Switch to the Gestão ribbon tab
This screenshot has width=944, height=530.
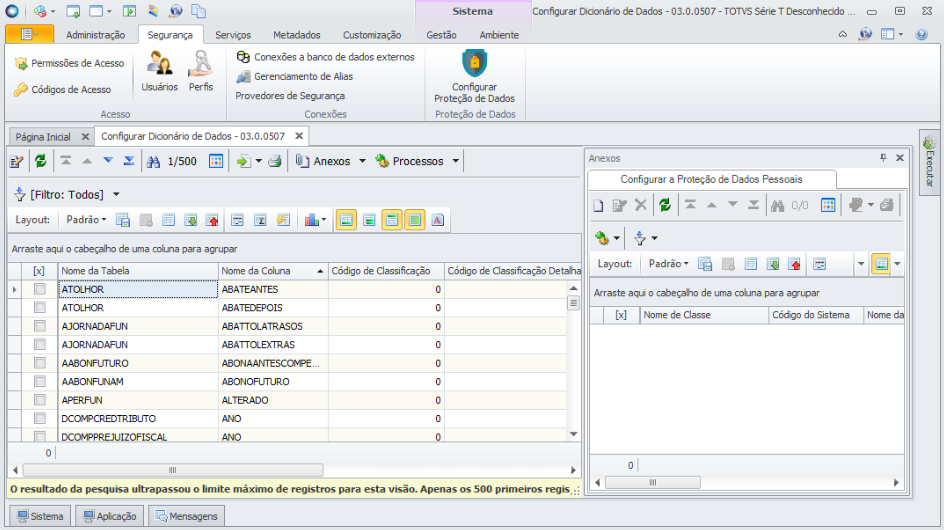click(x=441, y=35)
